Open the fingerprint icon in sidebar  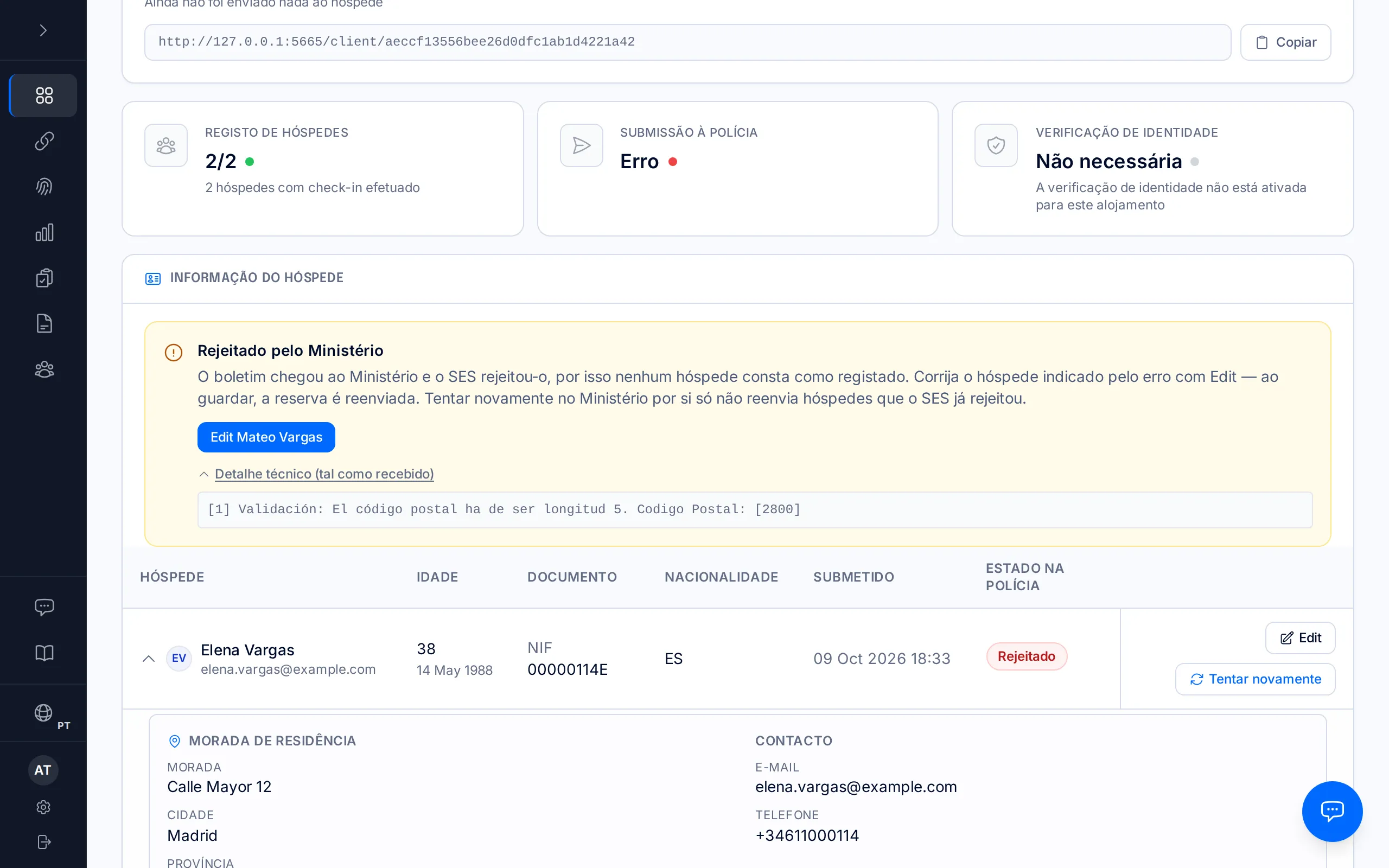click(x=43, y=187)
